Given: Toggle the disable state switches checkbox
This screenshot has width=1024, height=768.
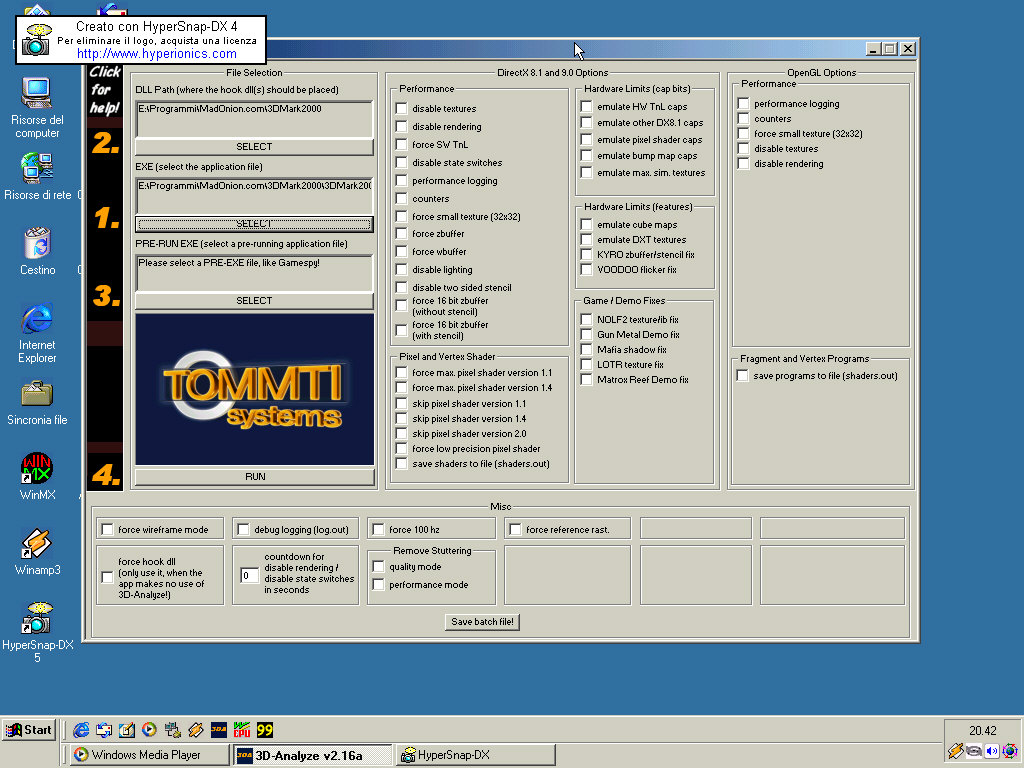Looking at the screenshot, I should (402, 163).
